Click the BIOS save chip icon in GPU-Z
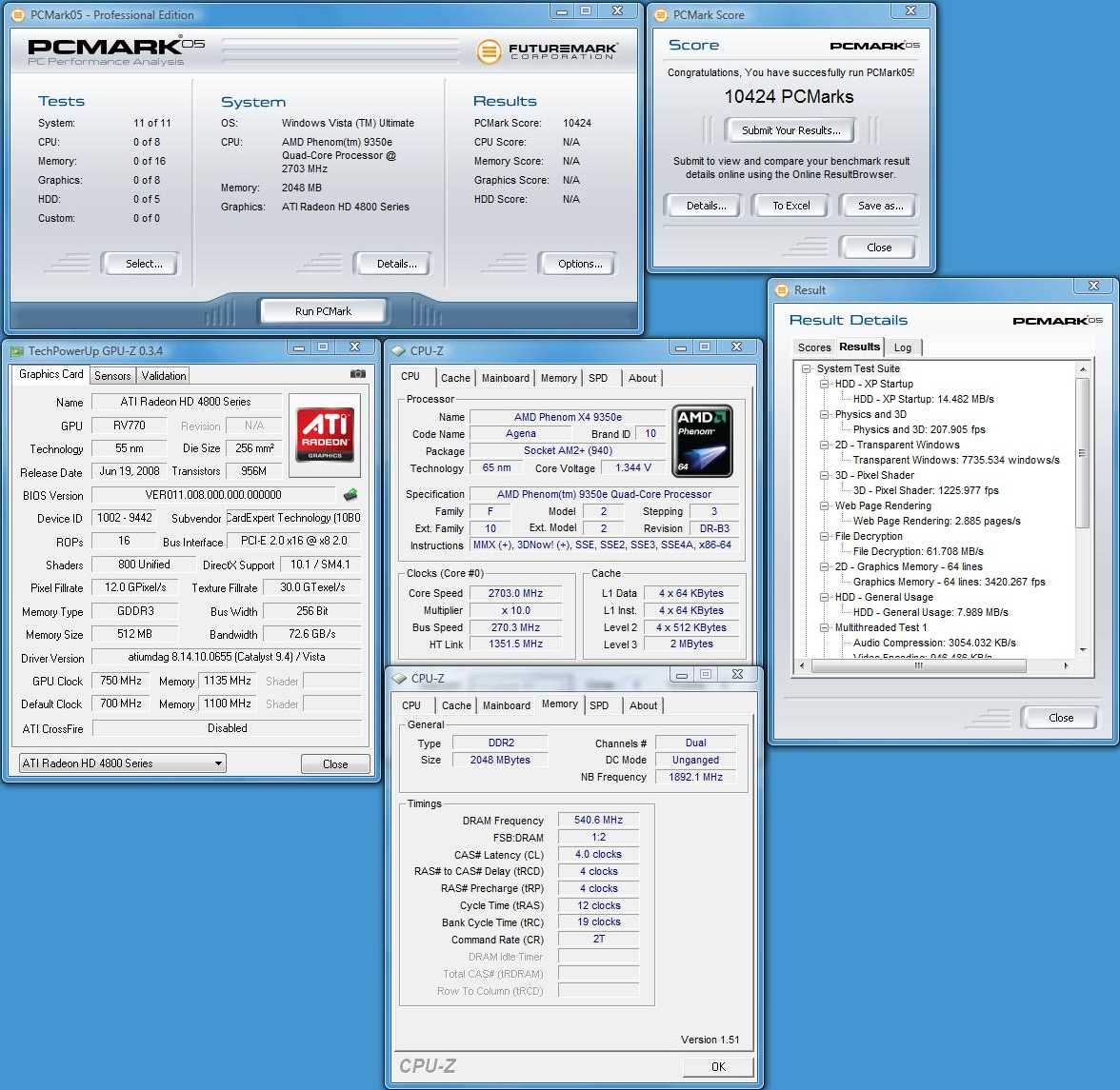The image size is (1120, 1090). pos(350,494)
